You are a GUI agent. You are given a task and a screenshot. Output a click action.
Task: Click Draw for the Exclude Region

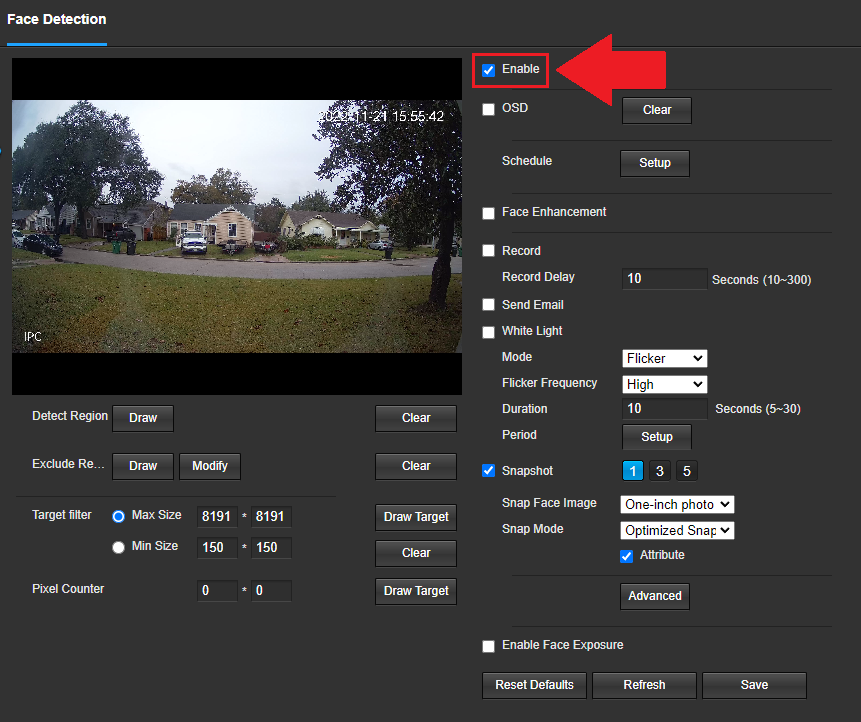pyautogui.click(x=143, y=466)
